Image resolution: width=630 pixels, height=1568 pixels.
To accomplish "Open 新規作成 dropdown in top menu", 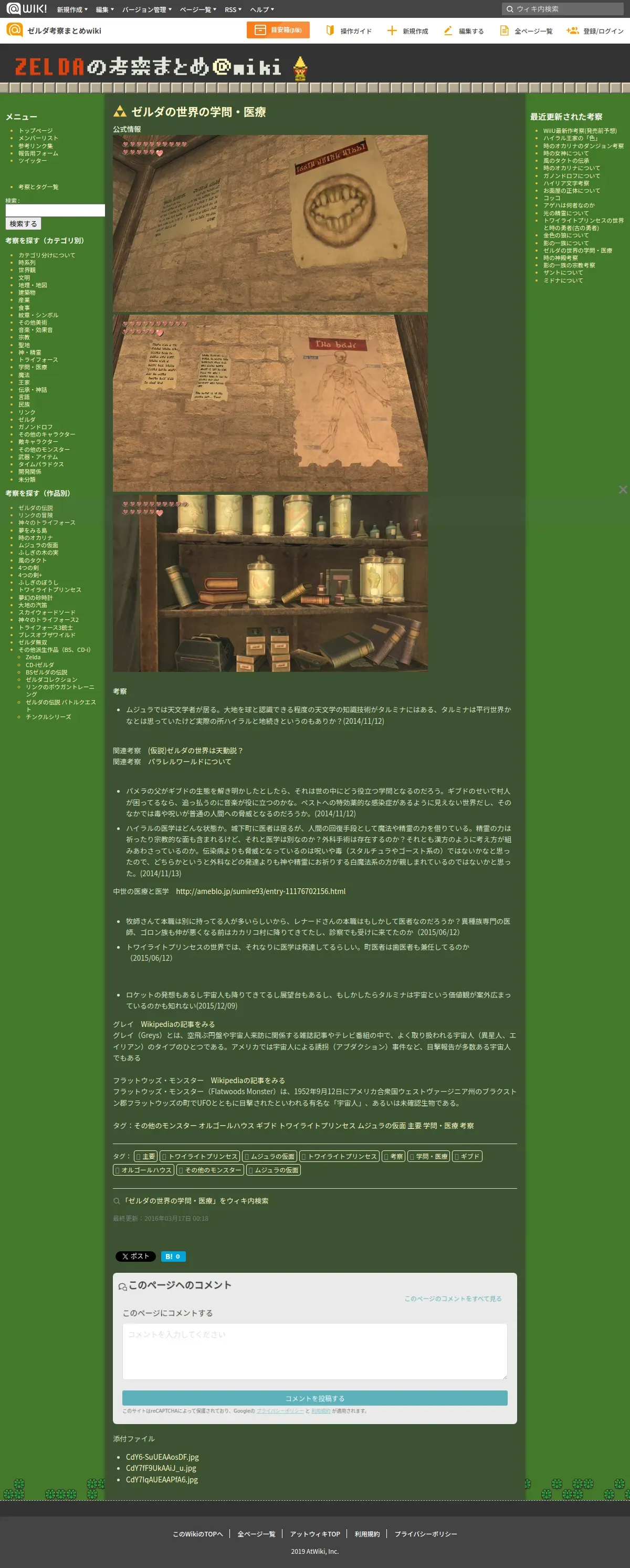I will pos(72,9).
